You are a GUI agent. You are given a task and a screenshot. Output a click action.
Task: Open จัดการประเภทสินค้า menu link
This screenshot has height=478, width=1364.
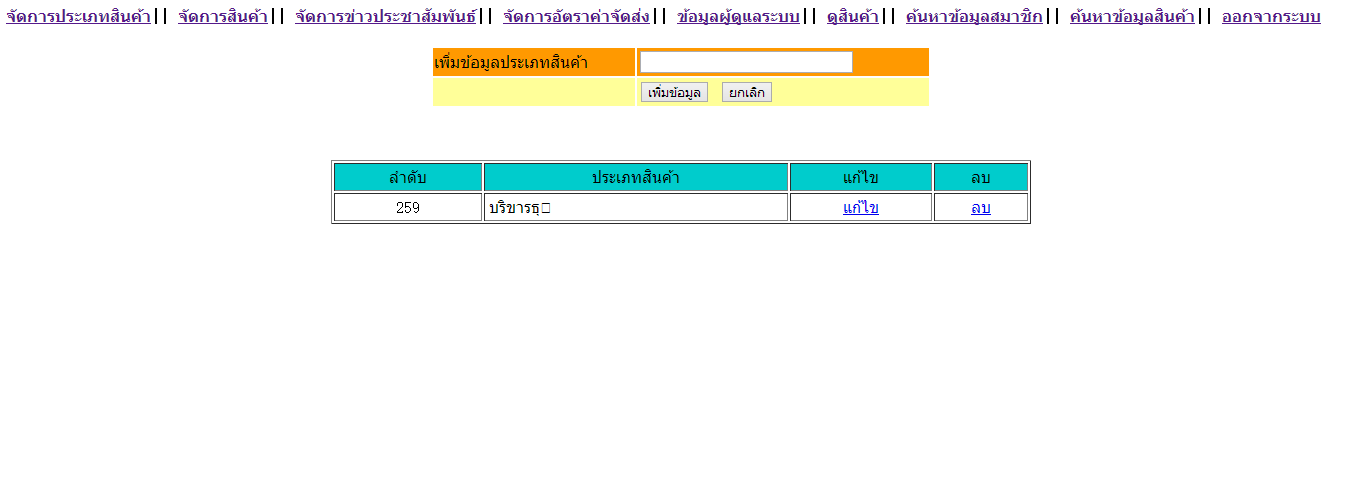click(78, 17)
